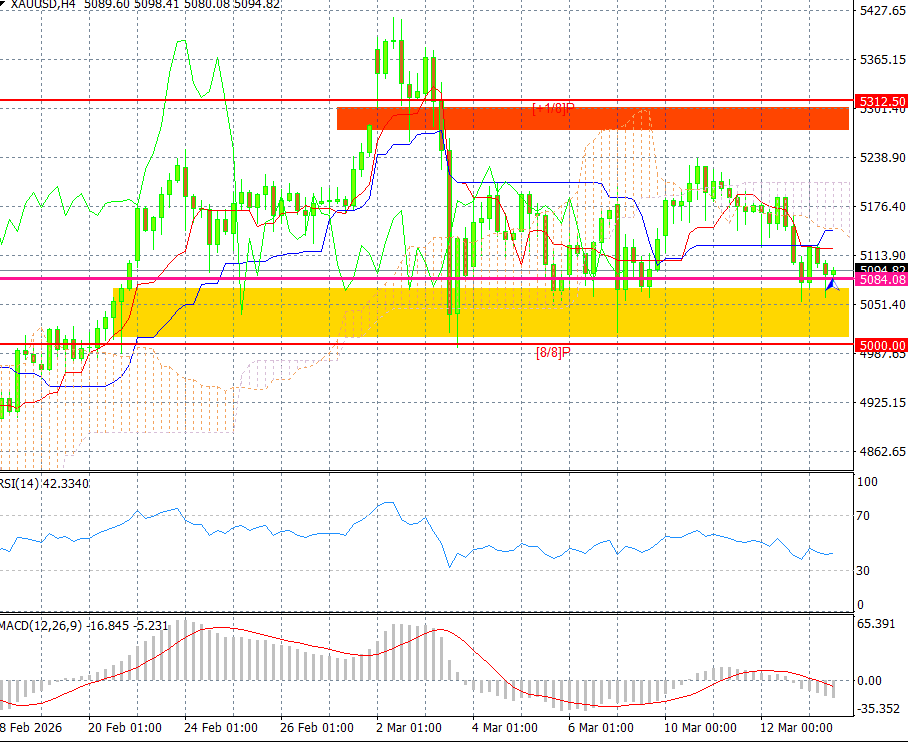908x742 pixels.
Task: Click the 12 Mar 00:00 time label
Action: 796,728
